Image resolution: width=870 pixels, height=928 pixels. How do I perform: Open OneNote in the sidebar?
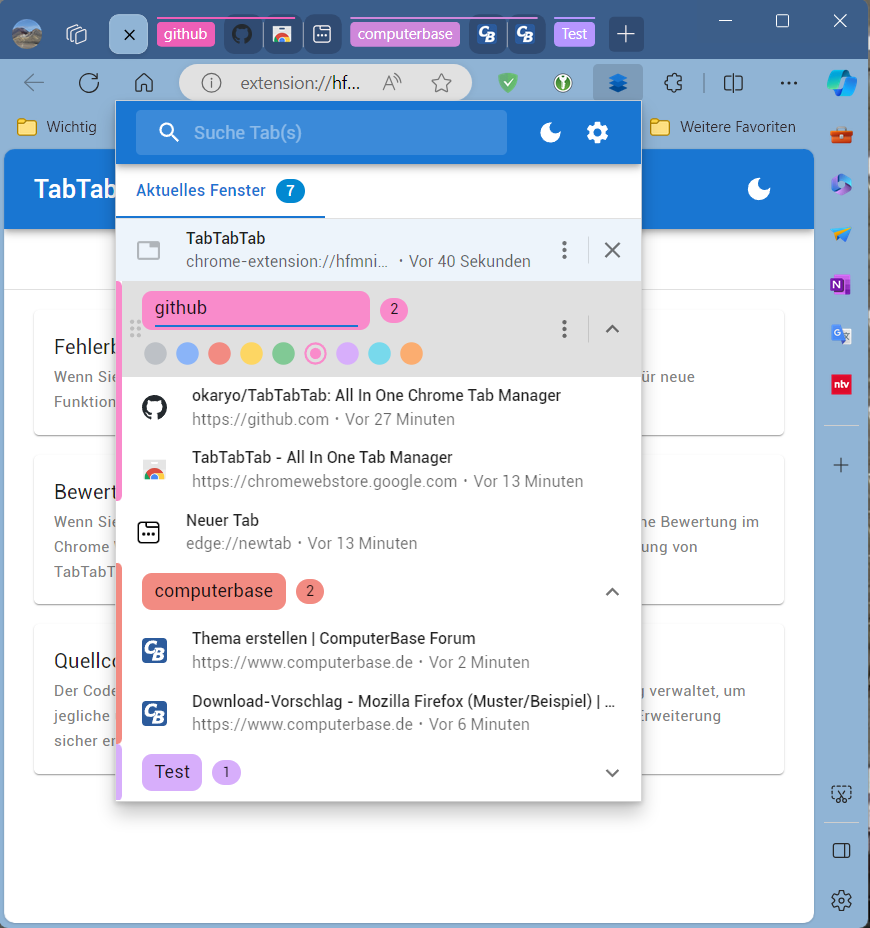(841, 285)
